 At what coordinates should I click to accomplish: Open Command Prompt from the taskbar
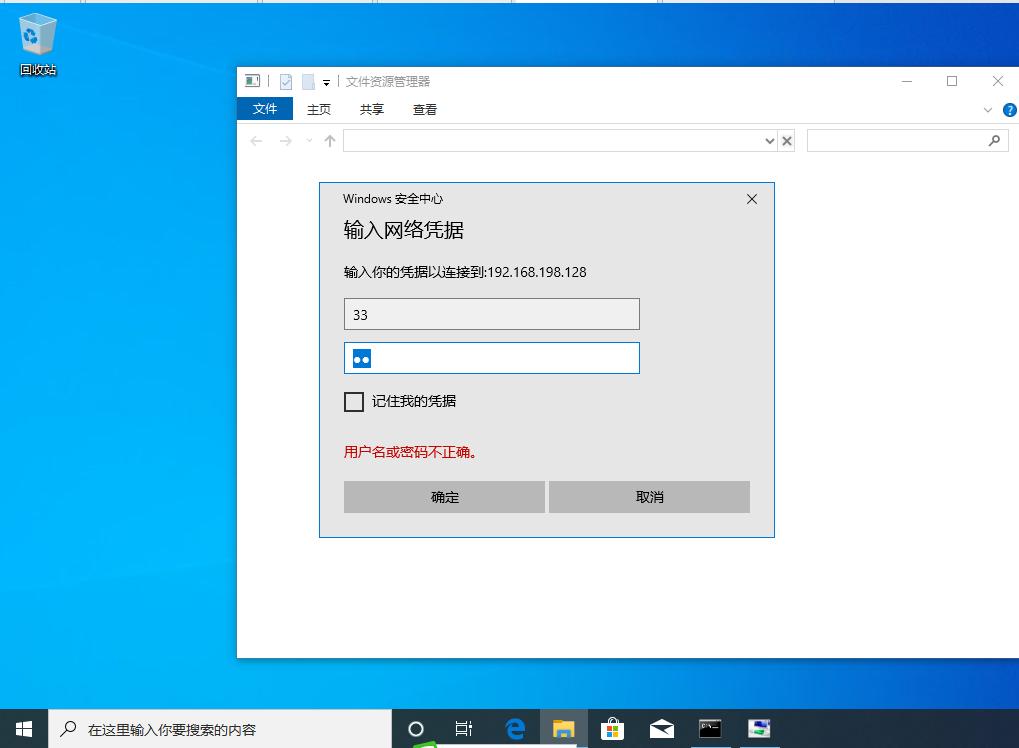pos(710,728)
